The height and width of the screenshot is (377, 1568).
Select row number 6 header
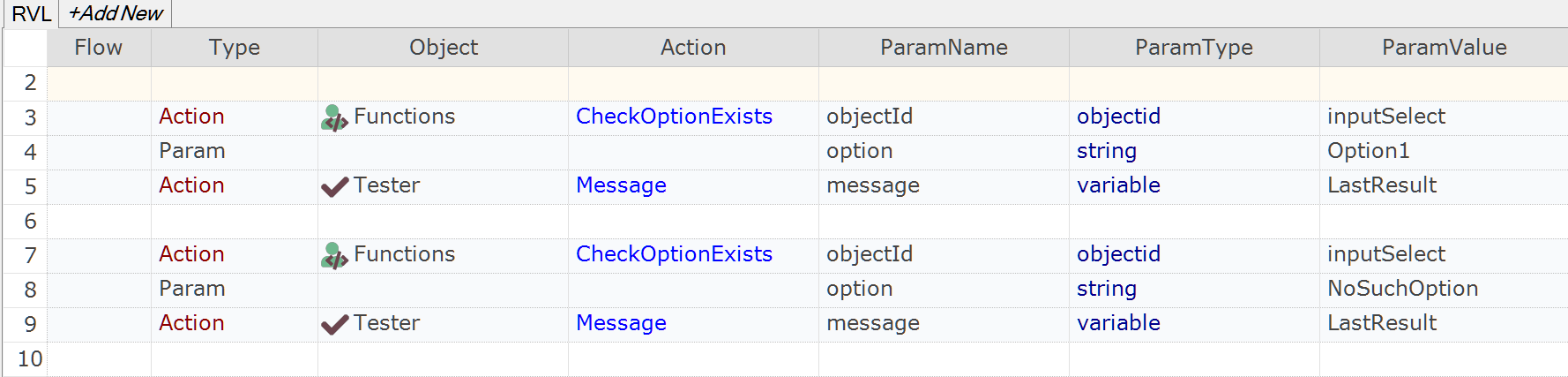30,221
